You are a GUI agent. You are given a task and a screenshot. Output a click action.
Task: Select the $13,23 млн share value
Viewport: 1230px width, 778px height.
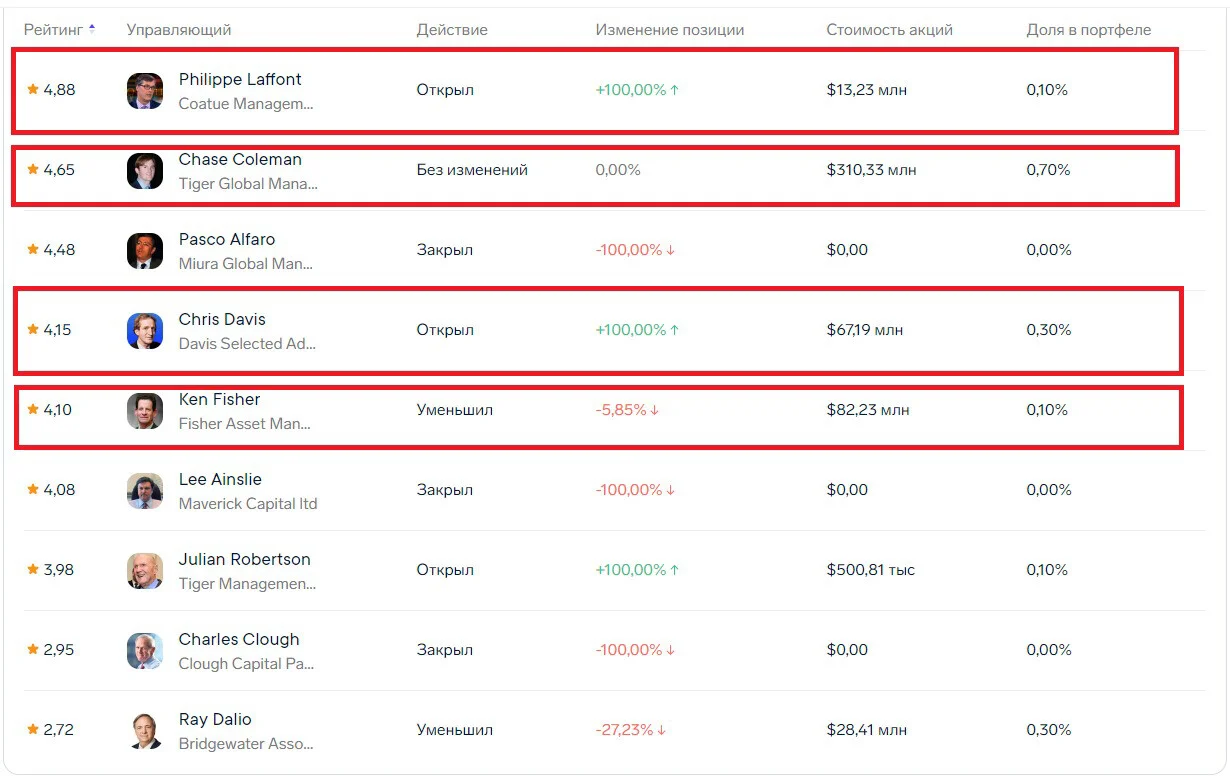[x=867, y=90]
